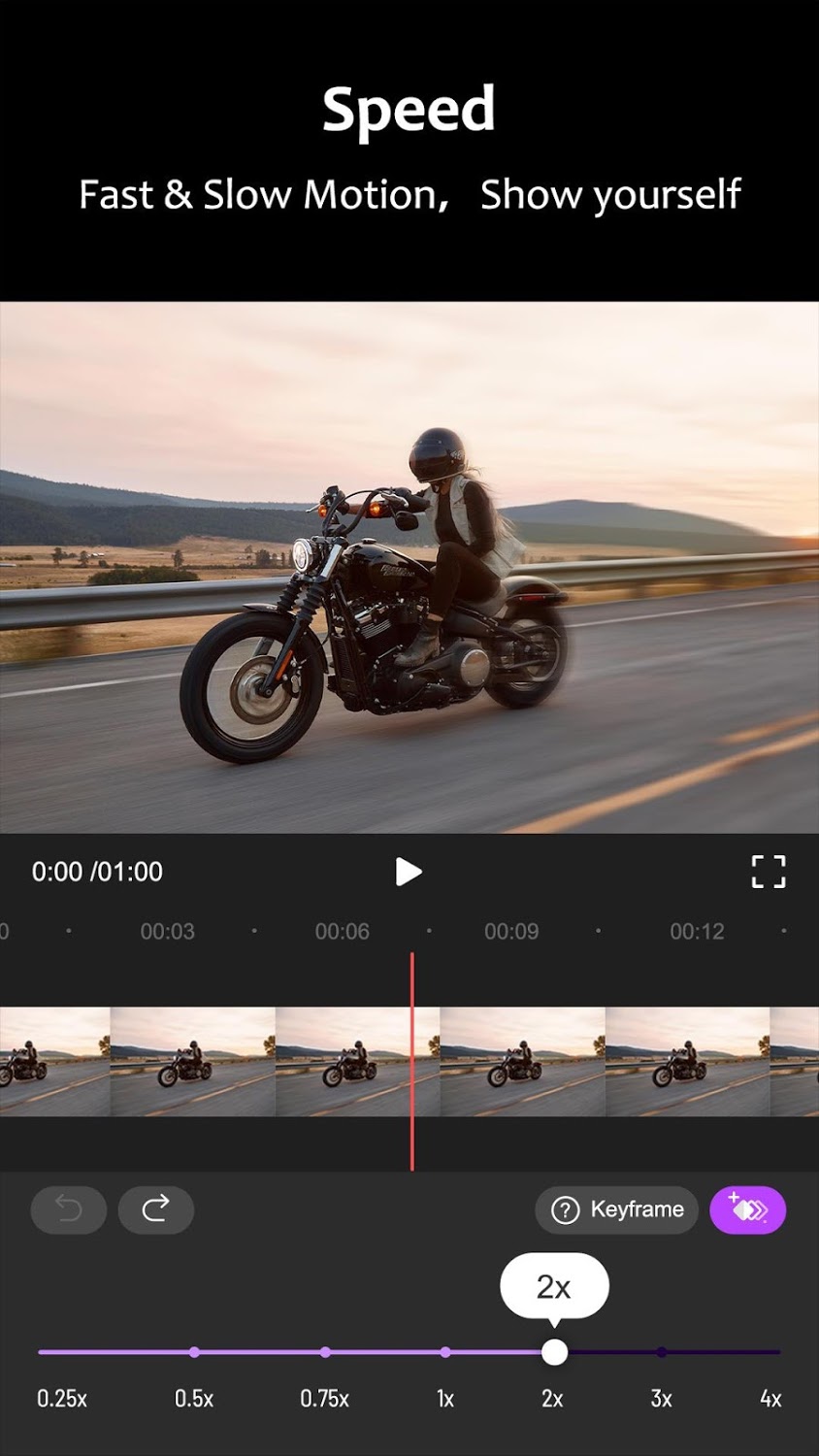The width and height of the screenshot is (819, 1456).
Task: Click the 0.5x label under the slider
Action: [194, 1399]
